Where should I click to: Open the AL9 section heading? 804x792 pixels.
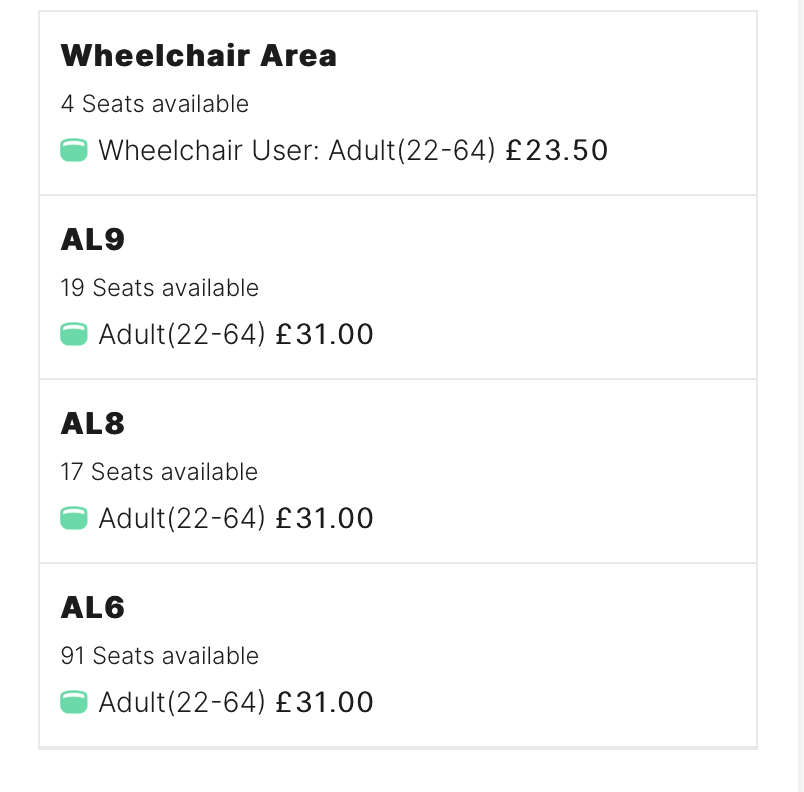tap(93, 239)
